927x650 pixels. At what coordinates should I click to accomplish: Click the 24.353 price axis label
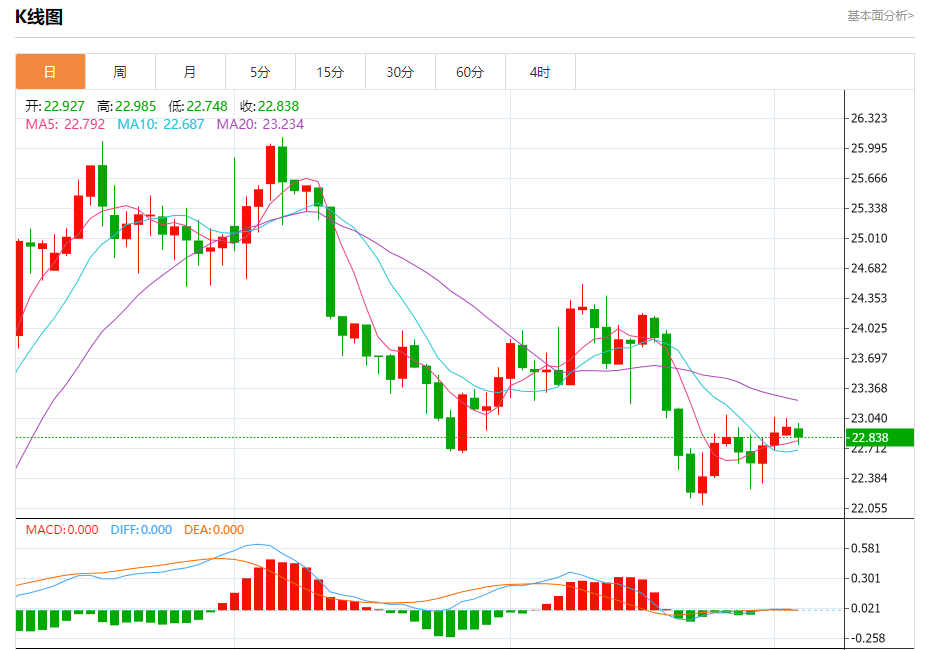point(869,298)
